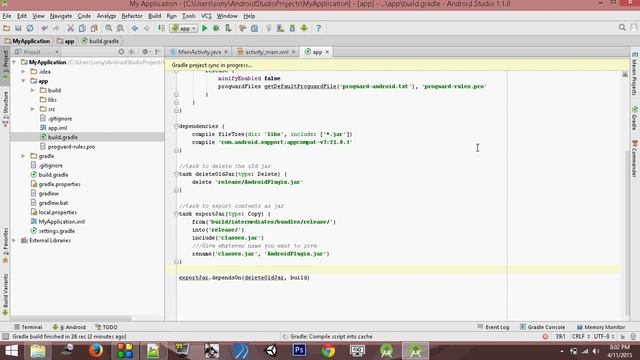This screenshot has height=360, width=640.
Task: Click the Find magnifier icon
Action: click(109, 28)
